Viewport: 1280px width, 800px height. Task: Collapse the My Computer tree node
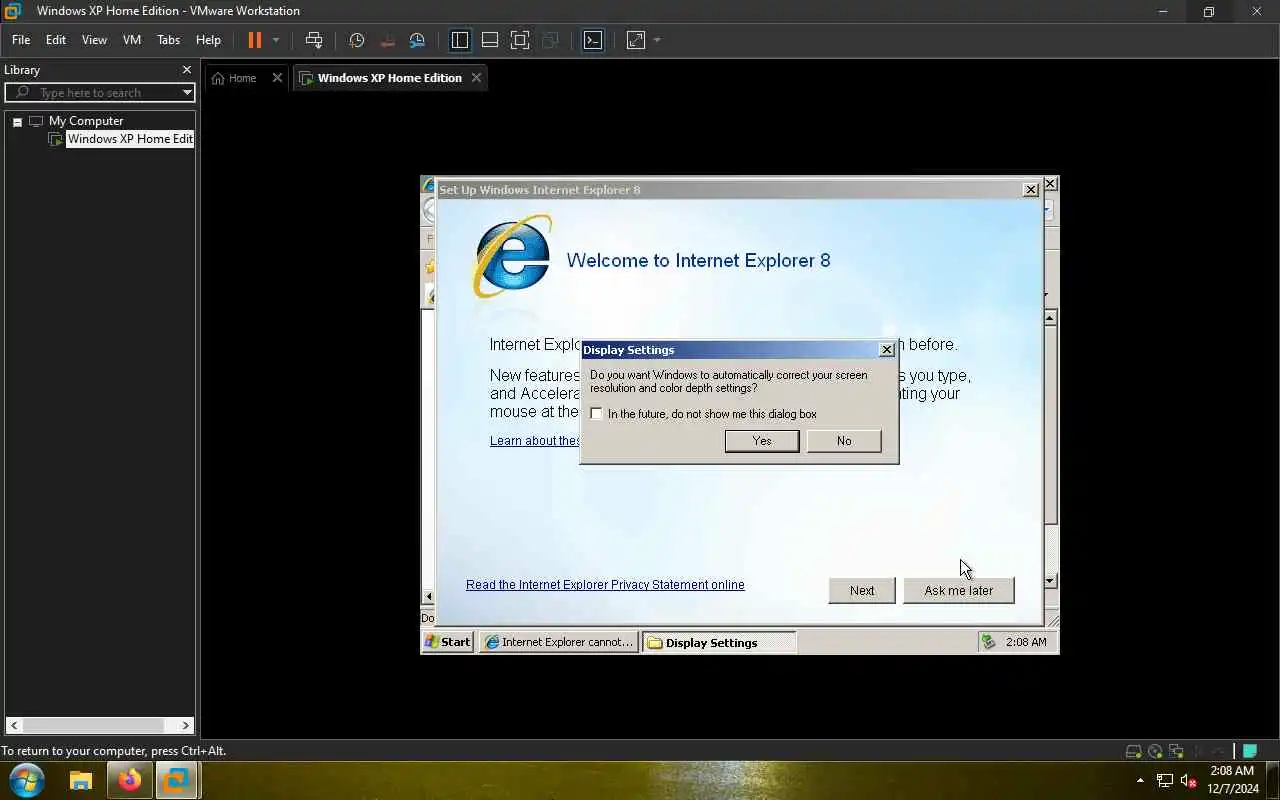[17, 121]
